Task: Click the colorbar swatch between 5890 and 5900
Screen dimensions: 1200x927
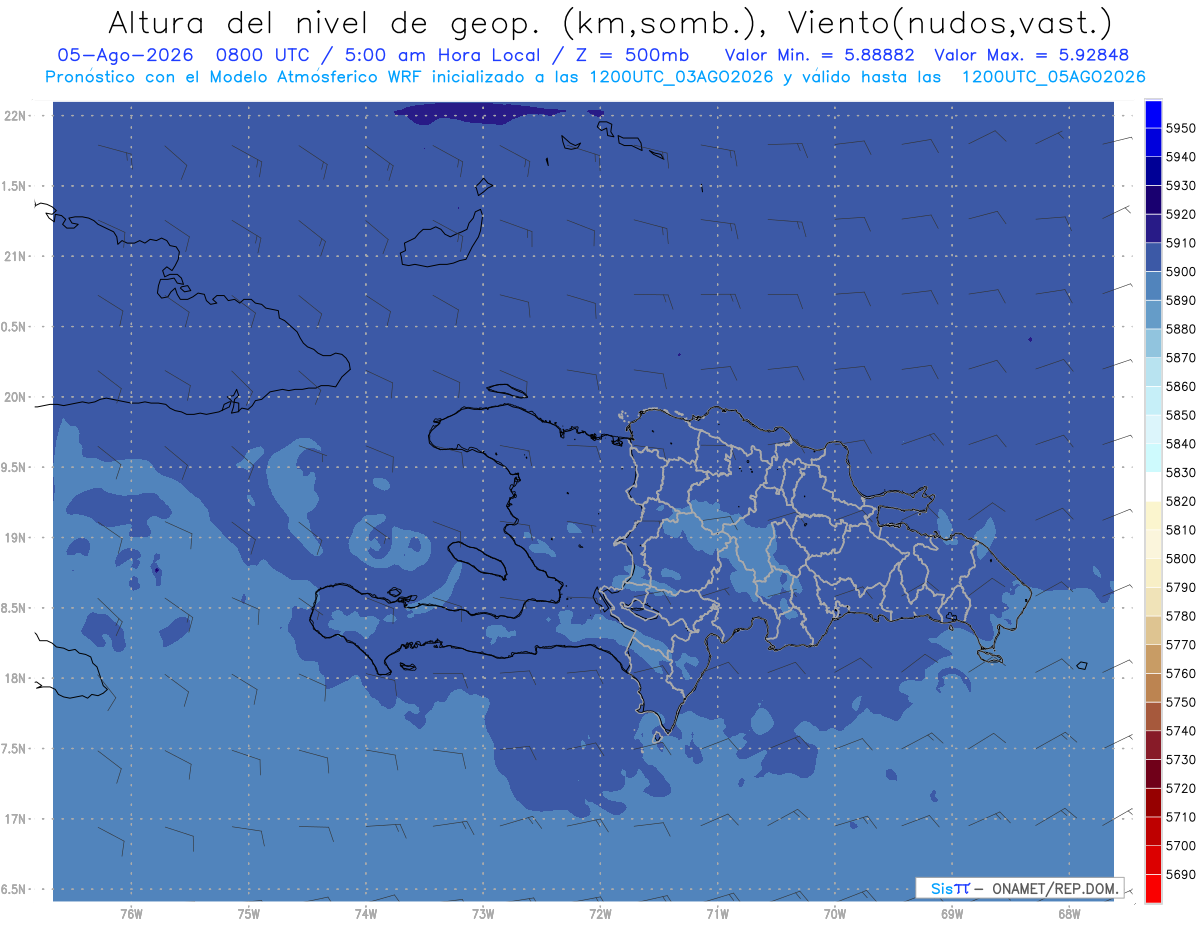Action: (1153, 286)
